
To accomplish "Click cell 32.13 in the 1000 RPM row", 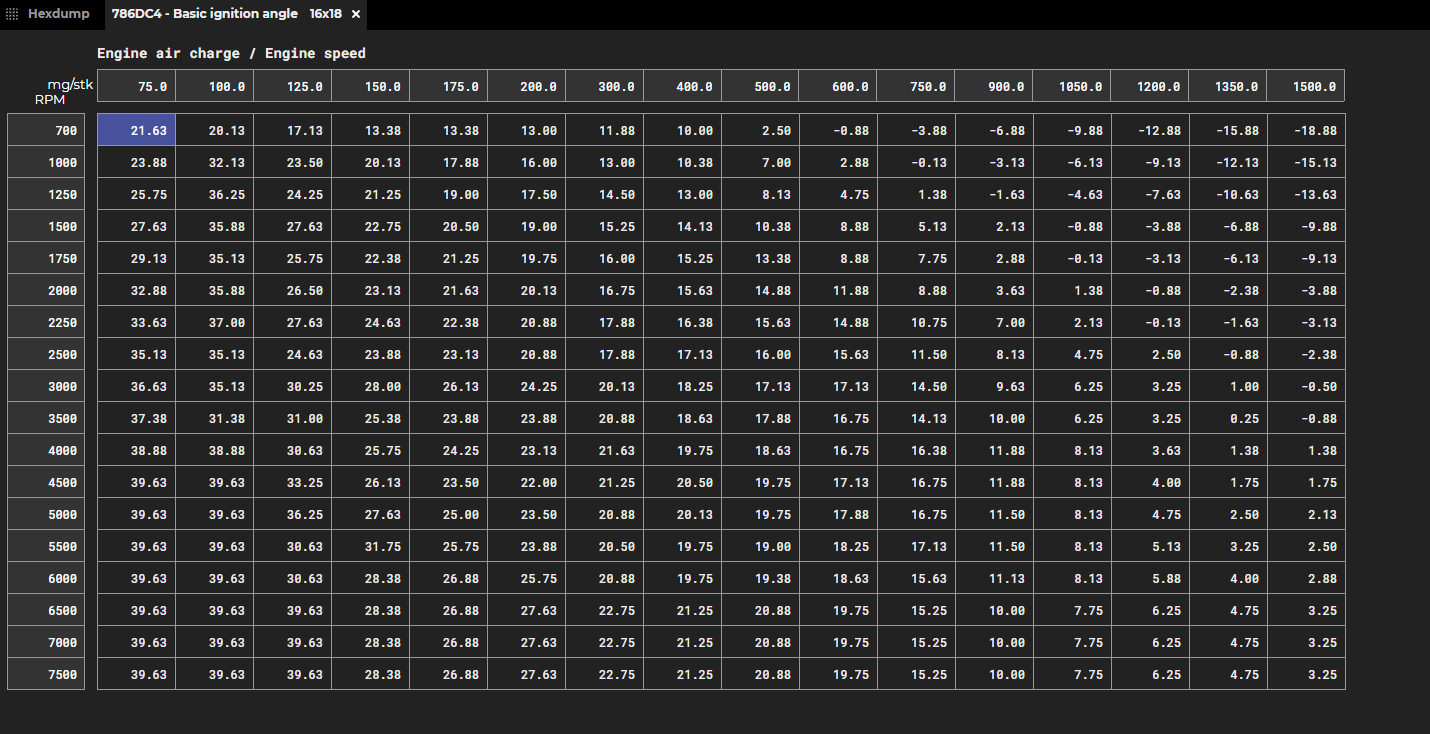I will pyautogui.click(x=214, y=162).
